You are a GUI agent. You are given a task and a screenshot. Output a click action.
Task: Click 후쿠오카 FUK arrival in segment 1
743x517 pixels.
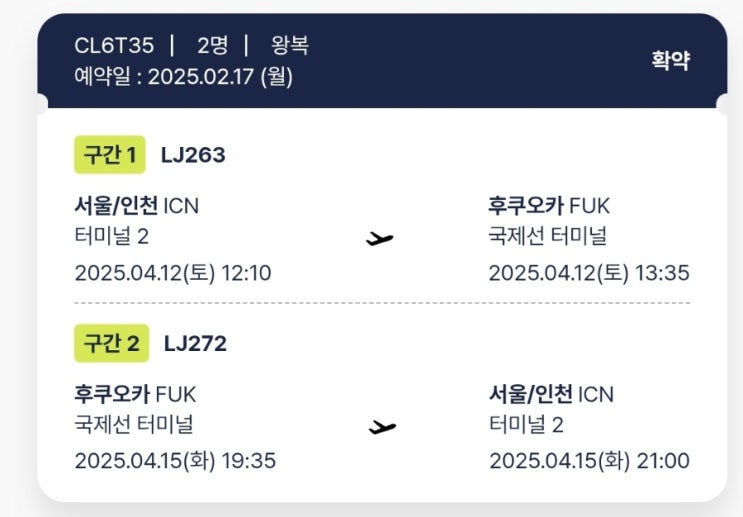point(549,206)
